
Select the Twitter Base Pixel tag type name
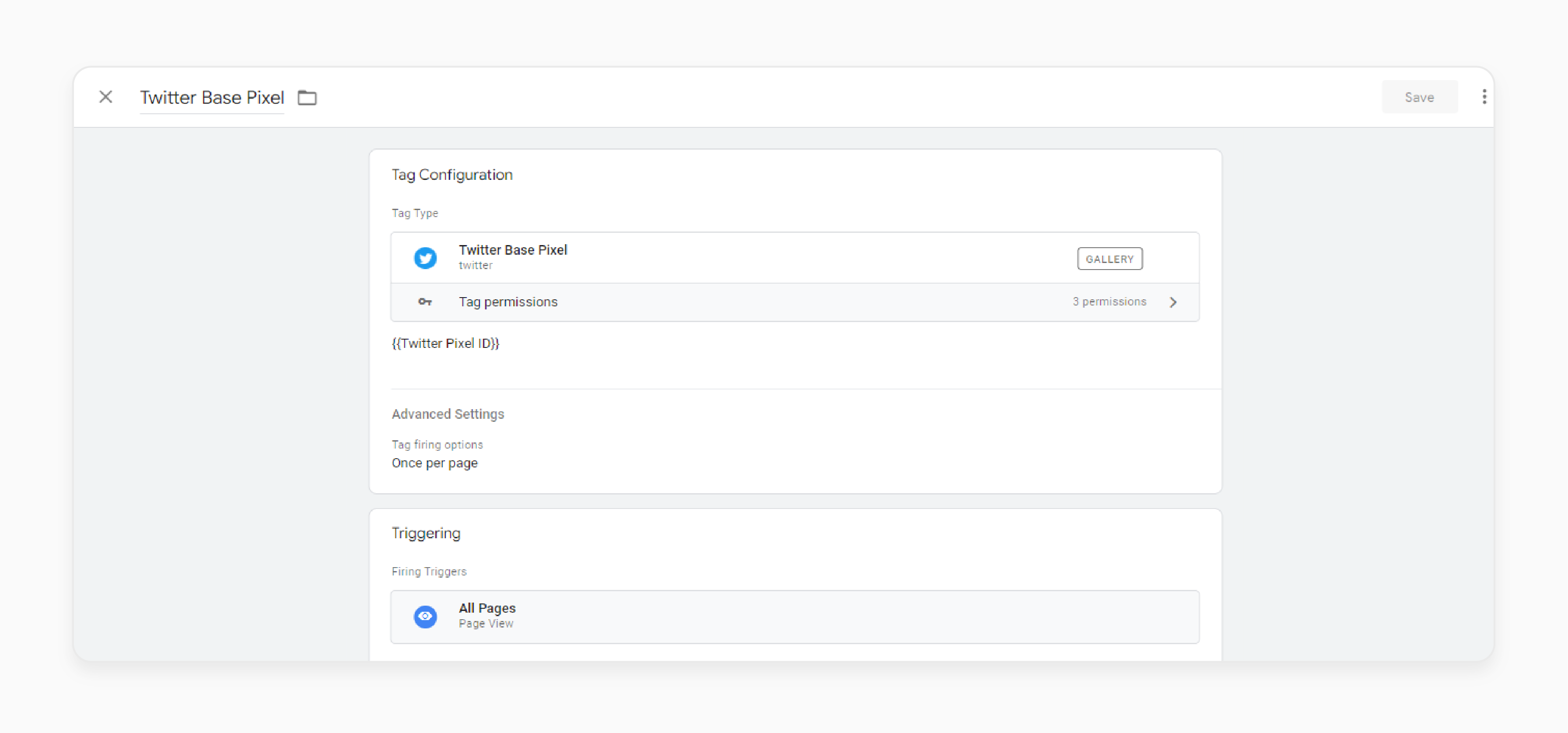[x=512, y=249]
